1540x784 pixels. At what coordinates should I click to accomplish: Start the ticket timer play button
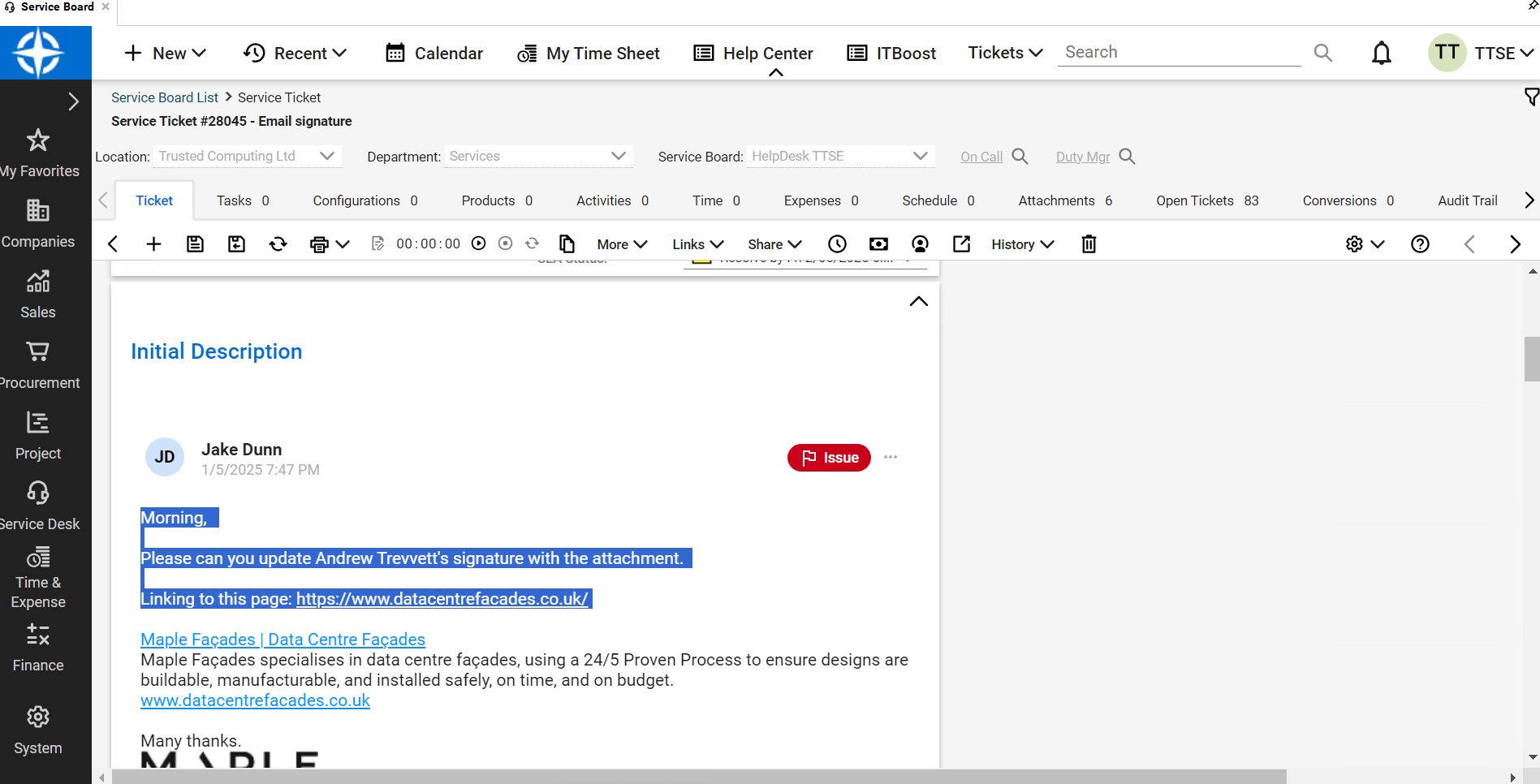pos(479,243)
